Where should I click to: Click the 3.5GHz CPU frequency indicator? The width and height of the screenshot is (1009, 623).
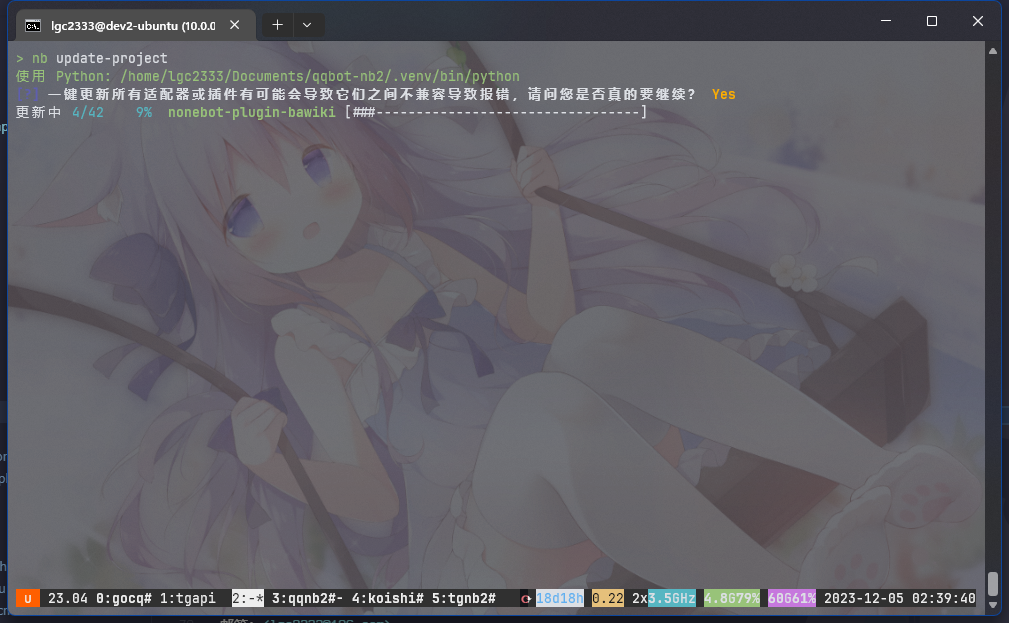click(672, 599)
